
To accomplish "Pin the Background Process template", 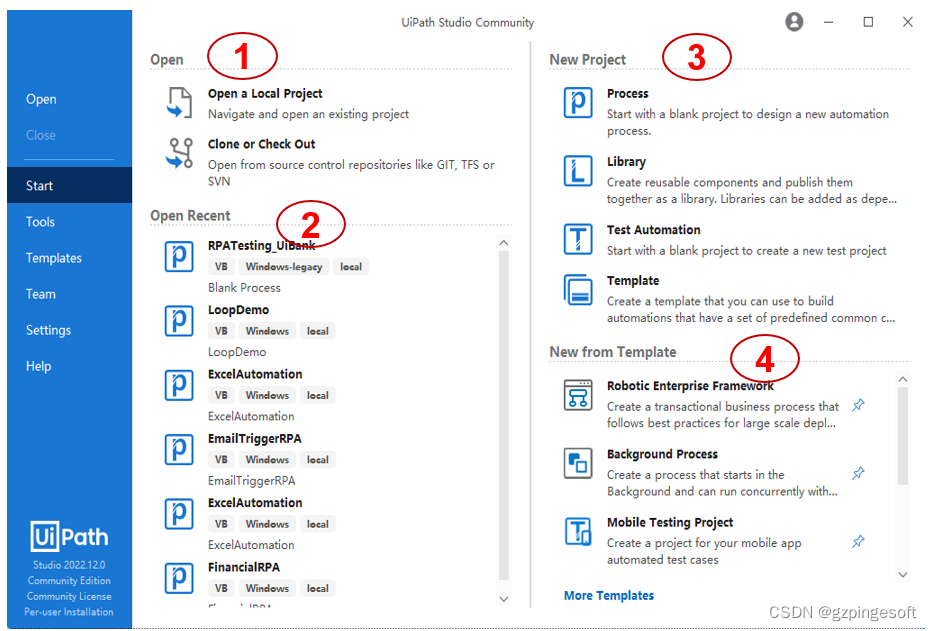I will (858, 474).
